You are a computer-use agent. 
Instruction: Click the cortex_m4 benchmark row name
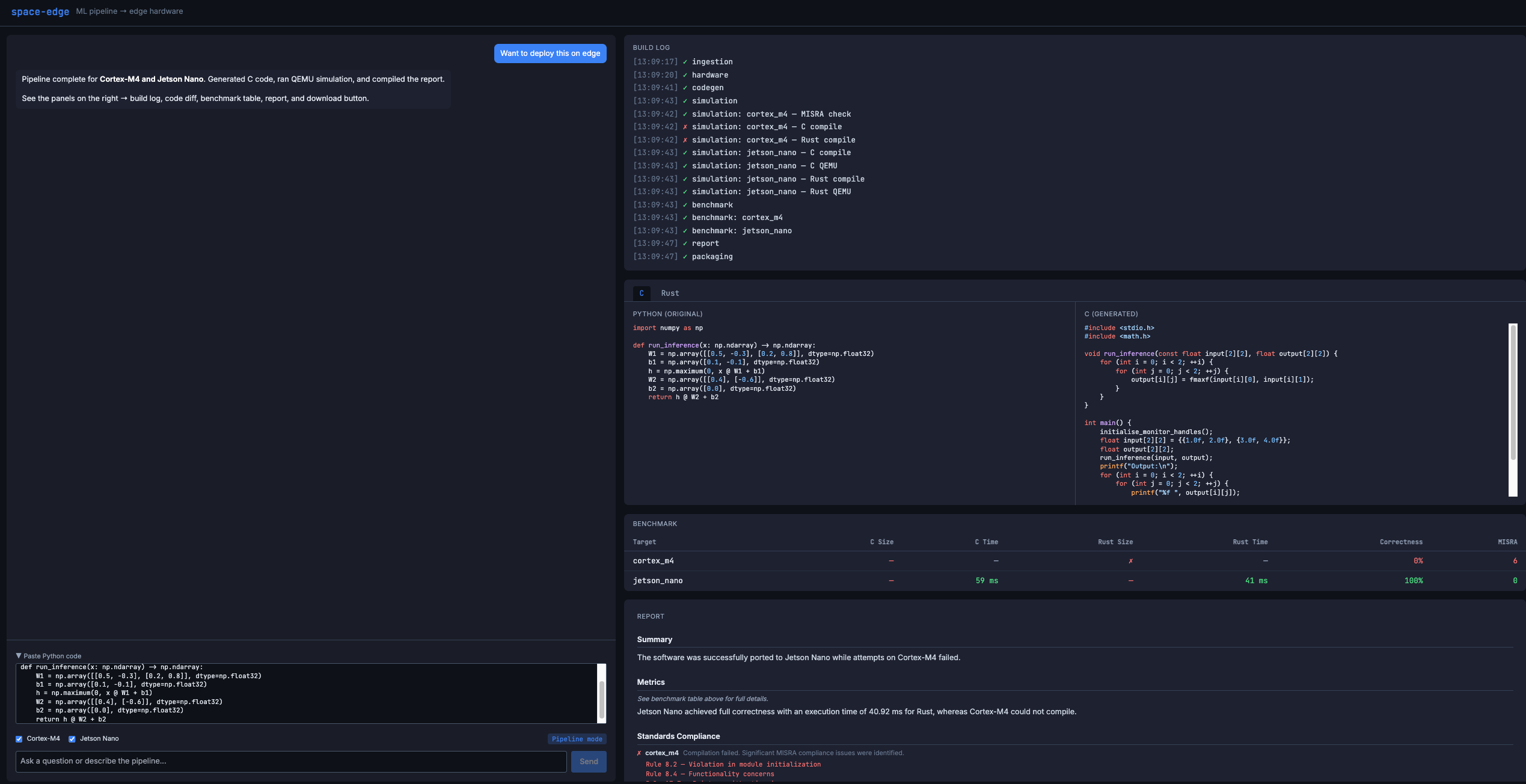(x=653, y=561)
